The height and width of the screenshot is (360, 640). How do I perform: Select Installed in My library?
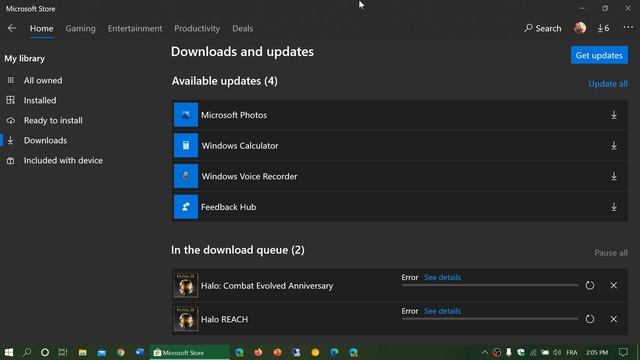pyautogui.click(x=40, y=100)
